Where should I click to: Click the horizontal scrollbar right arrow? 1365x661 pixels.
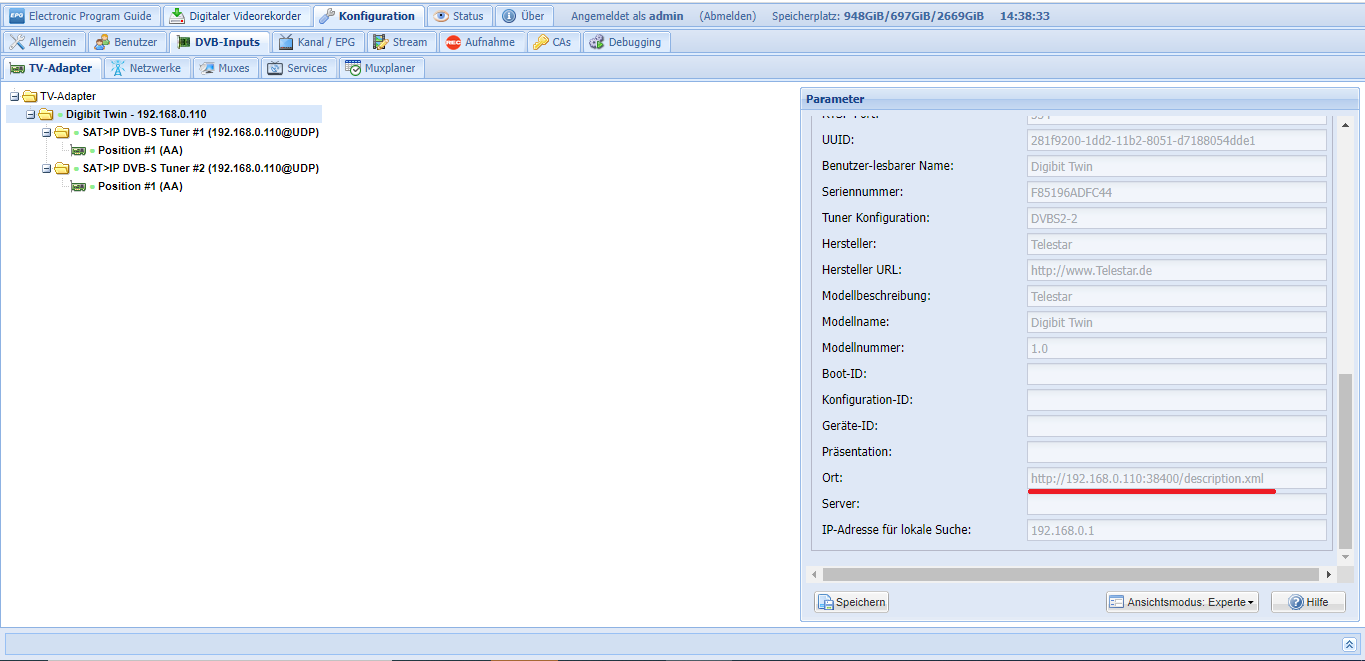[1329, 574]
